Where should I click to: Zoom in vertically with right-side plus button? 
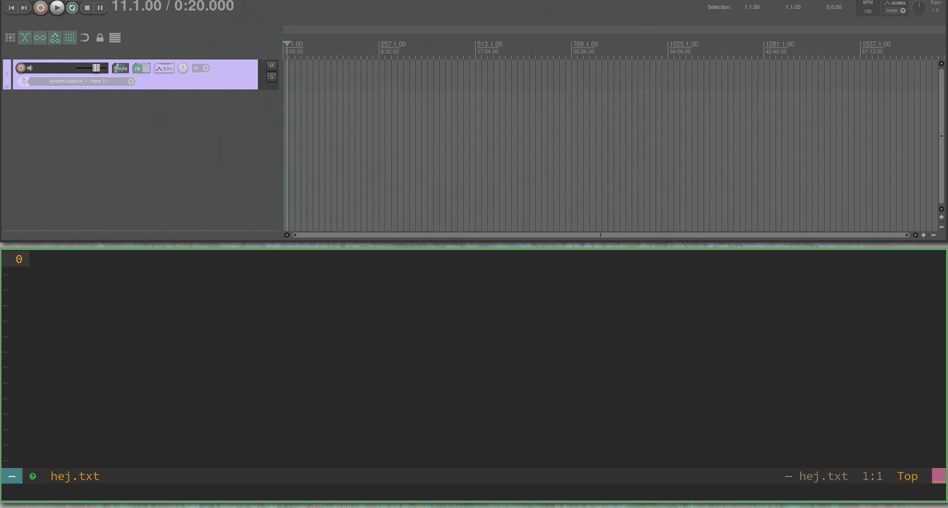click(941, 217)
